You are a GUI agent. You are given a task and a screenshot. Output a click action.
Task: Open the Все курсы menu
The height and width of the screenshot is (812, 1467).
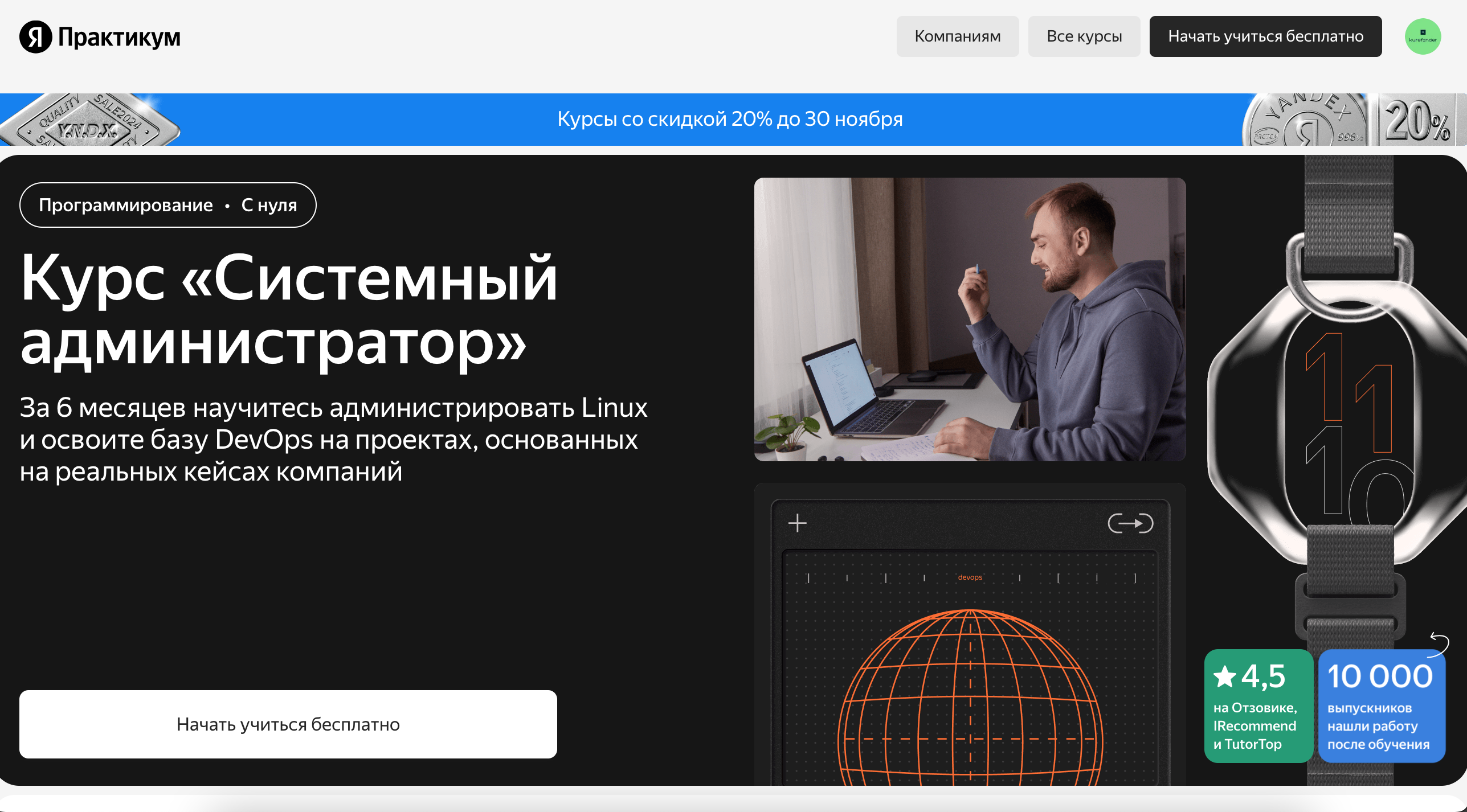pos(1084,36)
